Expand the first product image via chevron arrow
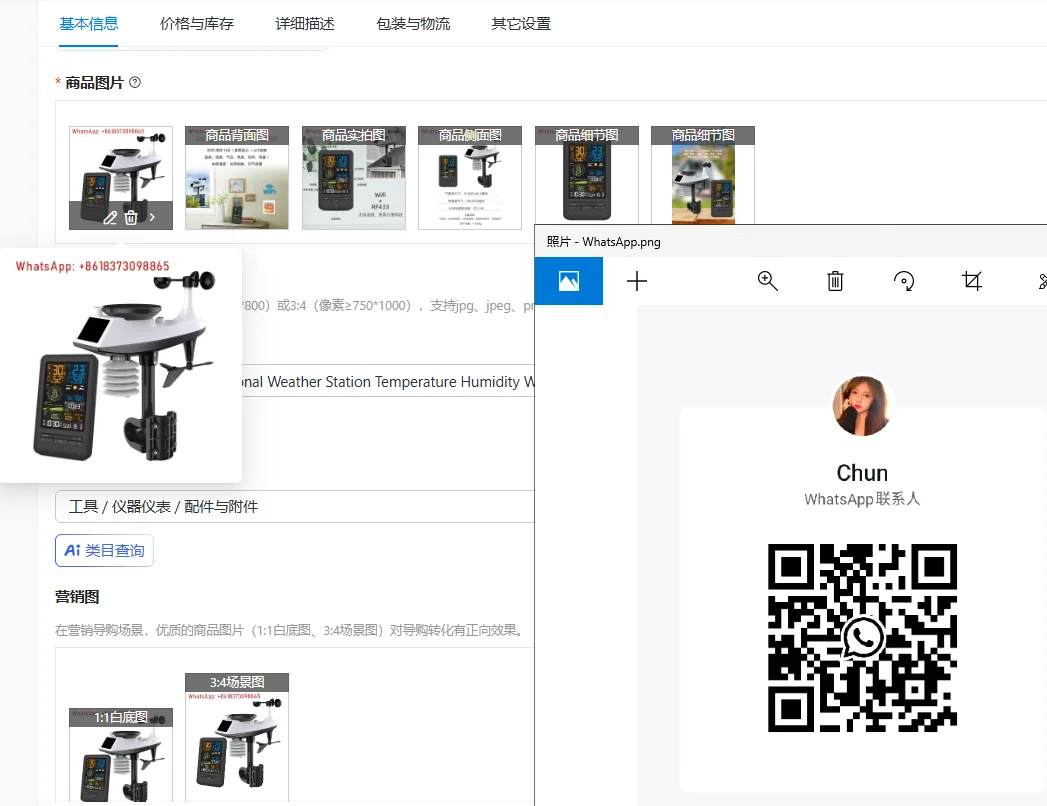 coord(152,217)
